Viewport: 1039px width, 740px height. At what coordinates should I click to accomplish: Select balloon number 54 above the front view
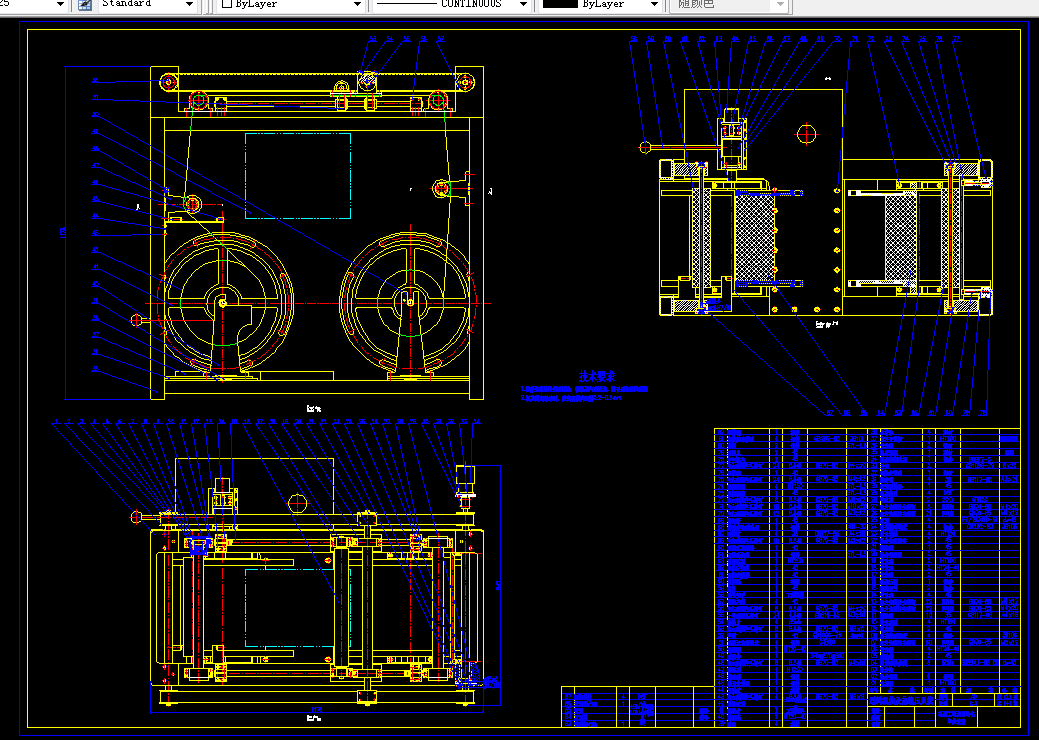(x=390, y=39)
